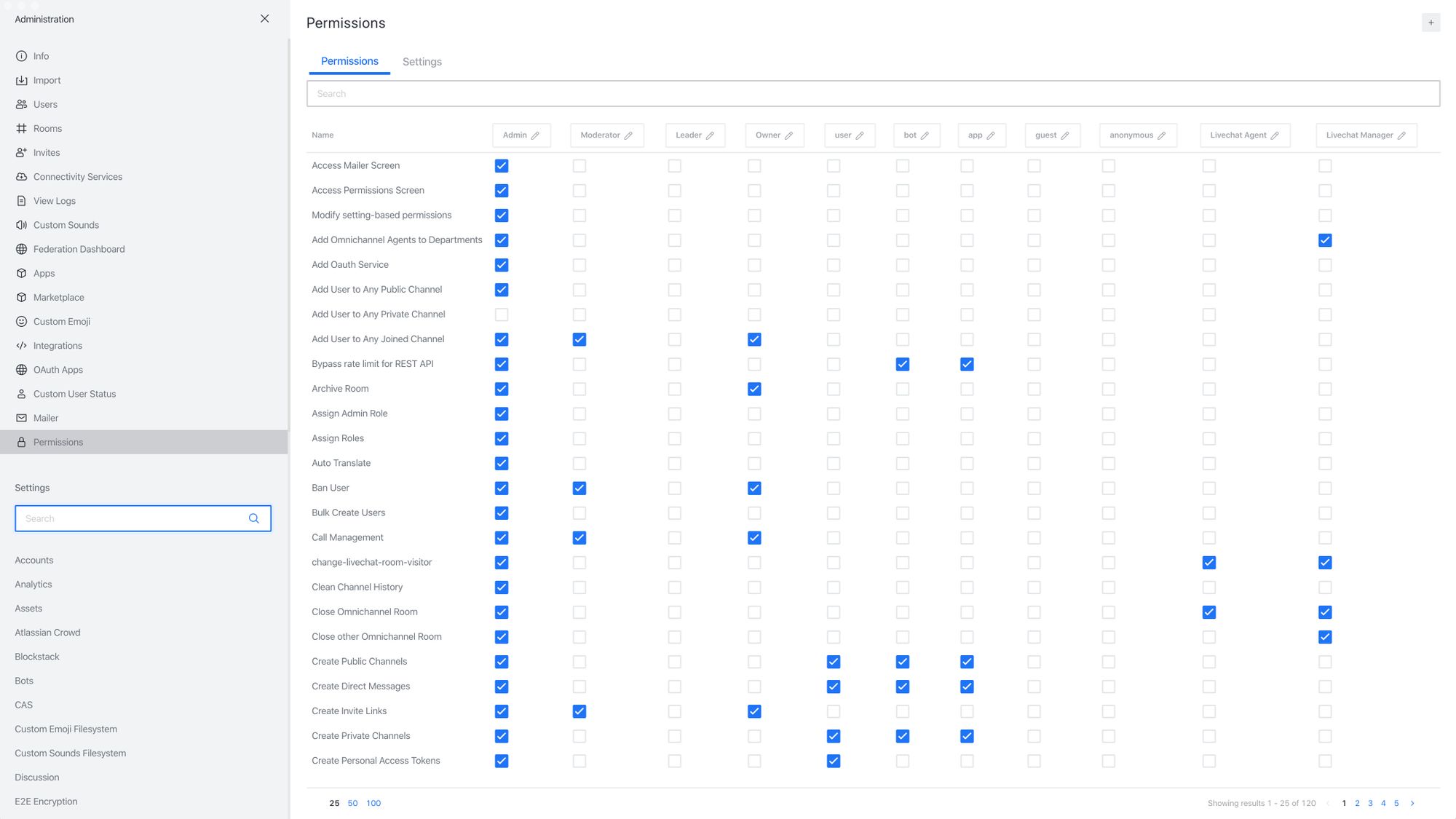Uncheck Admin for Access Mailer Screen
1456x819 pixels.
(x=502, y=166)
